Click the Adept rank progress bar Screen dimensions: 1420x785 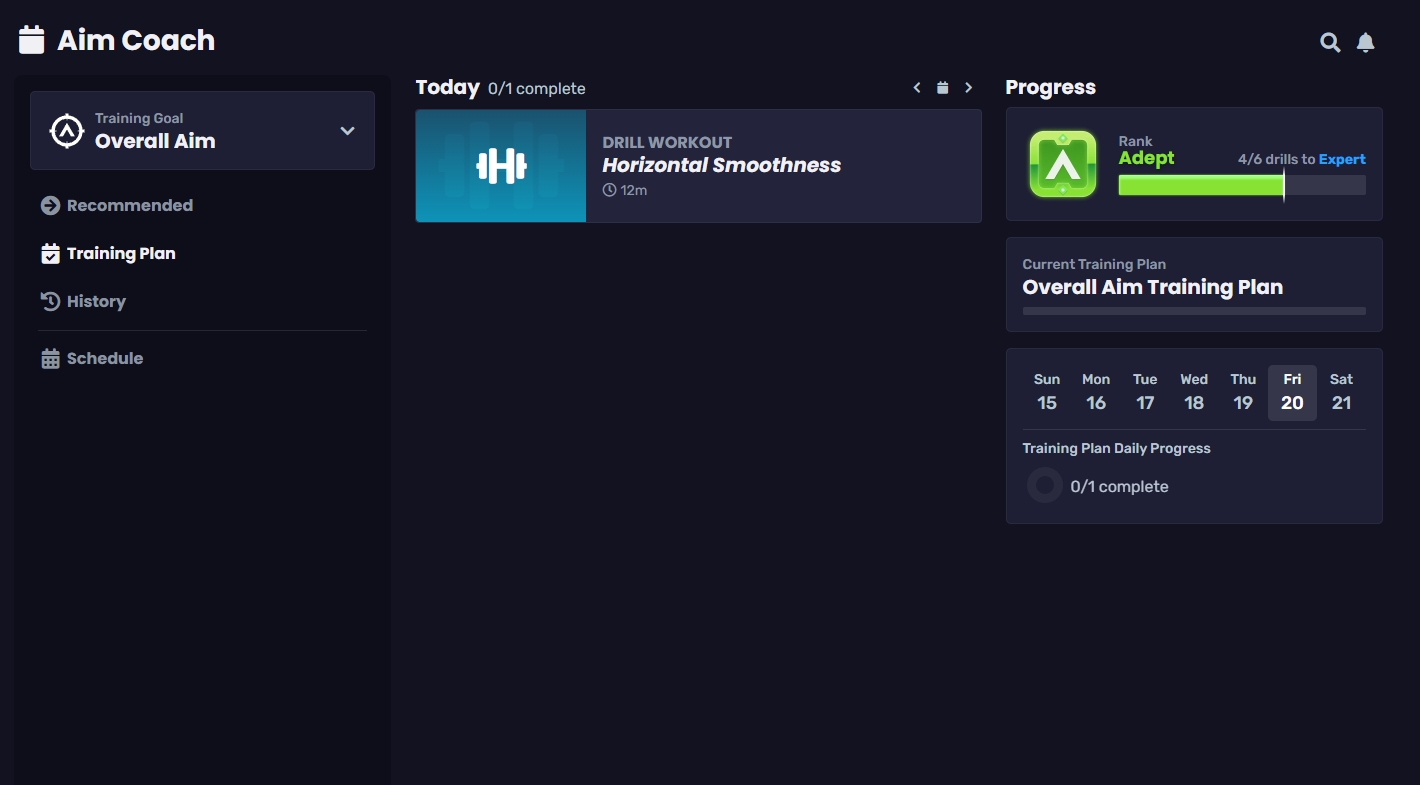pos(1241,185)
